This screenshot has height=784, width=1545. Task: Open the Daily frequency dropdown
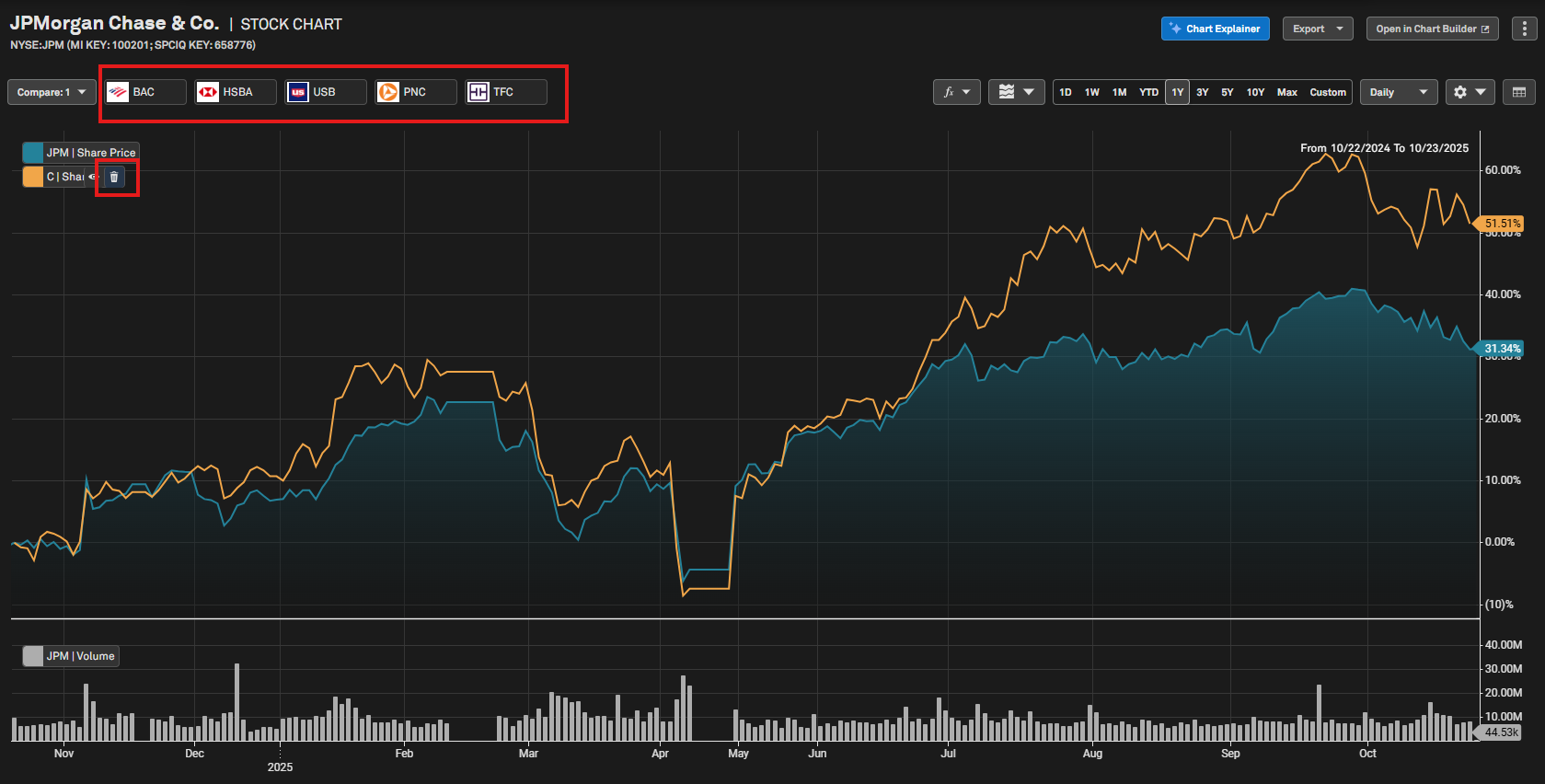coord(1399,92)
